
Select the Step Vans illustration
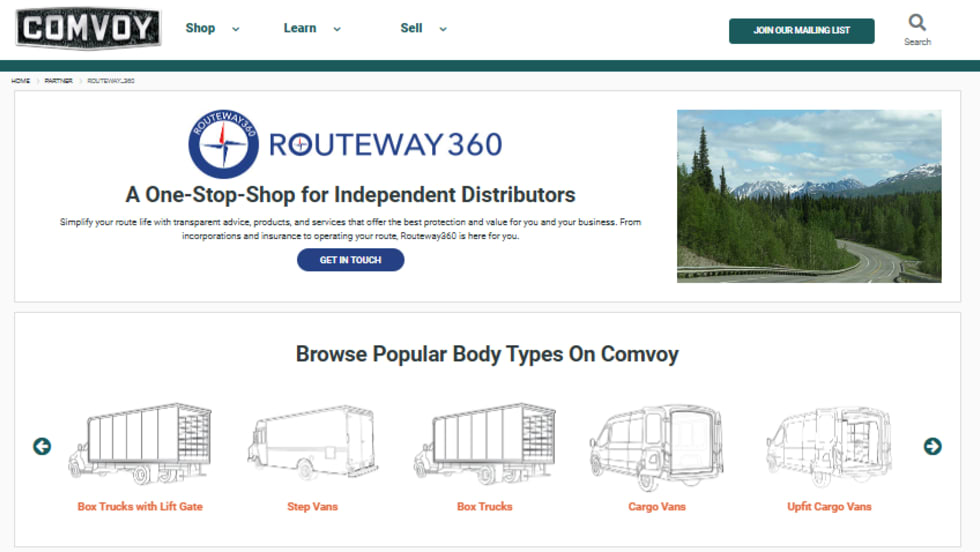(x=312, y=443)
